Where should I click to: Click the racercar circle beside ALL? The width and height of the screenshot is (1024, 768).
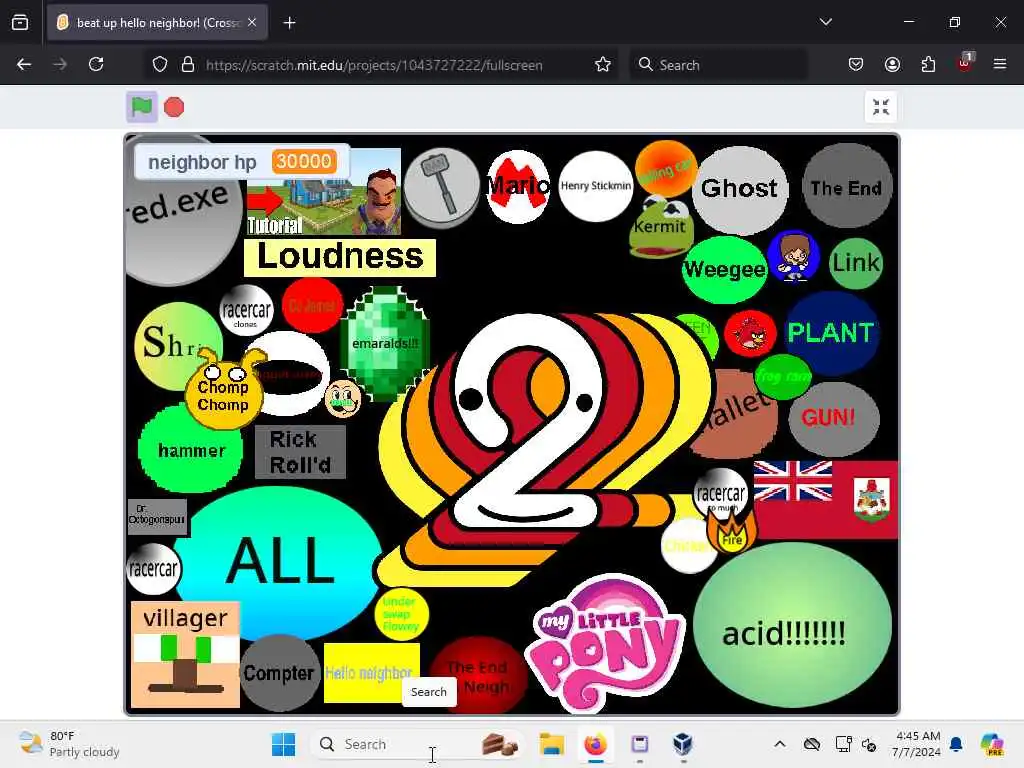pyautogui.click(x=153, y=569)
